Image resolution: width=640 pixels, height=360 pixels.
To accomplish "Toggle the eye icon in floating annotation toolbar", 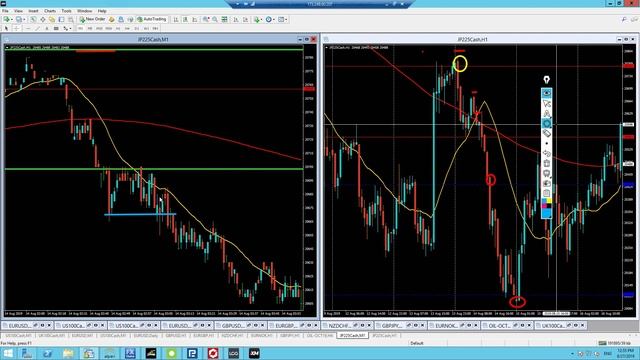I will 547,93.
